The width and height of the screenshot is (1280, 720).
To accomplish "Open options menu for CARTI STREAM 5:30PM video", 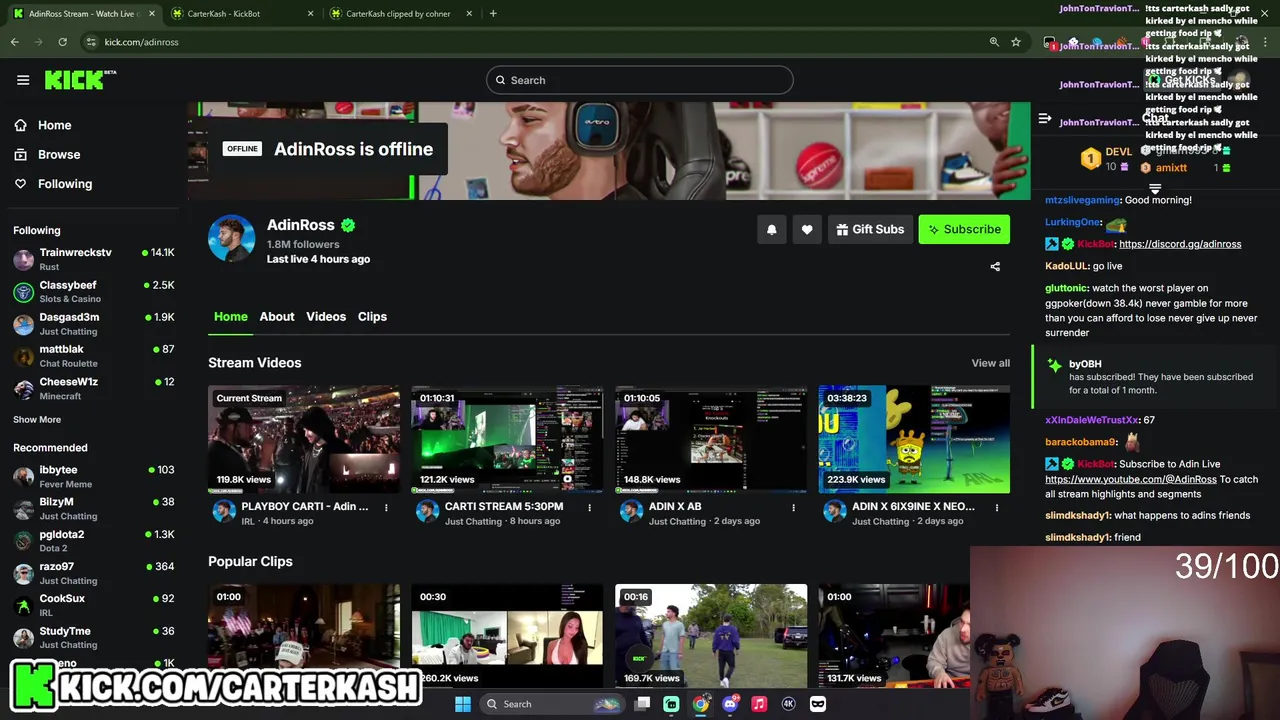I will click(589, 508).
